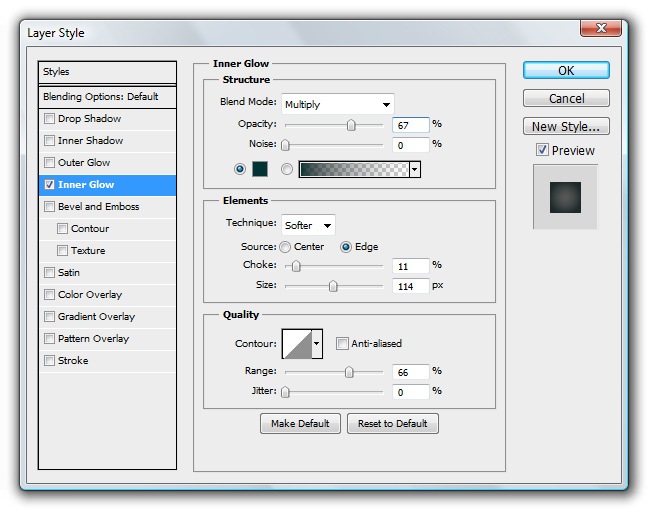Expand the Blend Mode Multiply dropdown

(x=337, y=104)
